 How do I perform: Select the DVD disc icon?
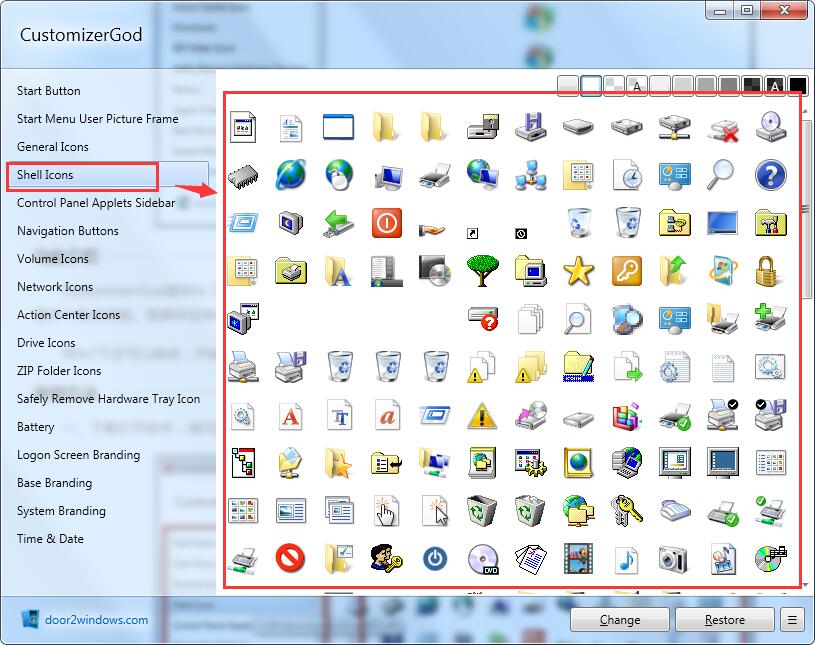(482, 559)
